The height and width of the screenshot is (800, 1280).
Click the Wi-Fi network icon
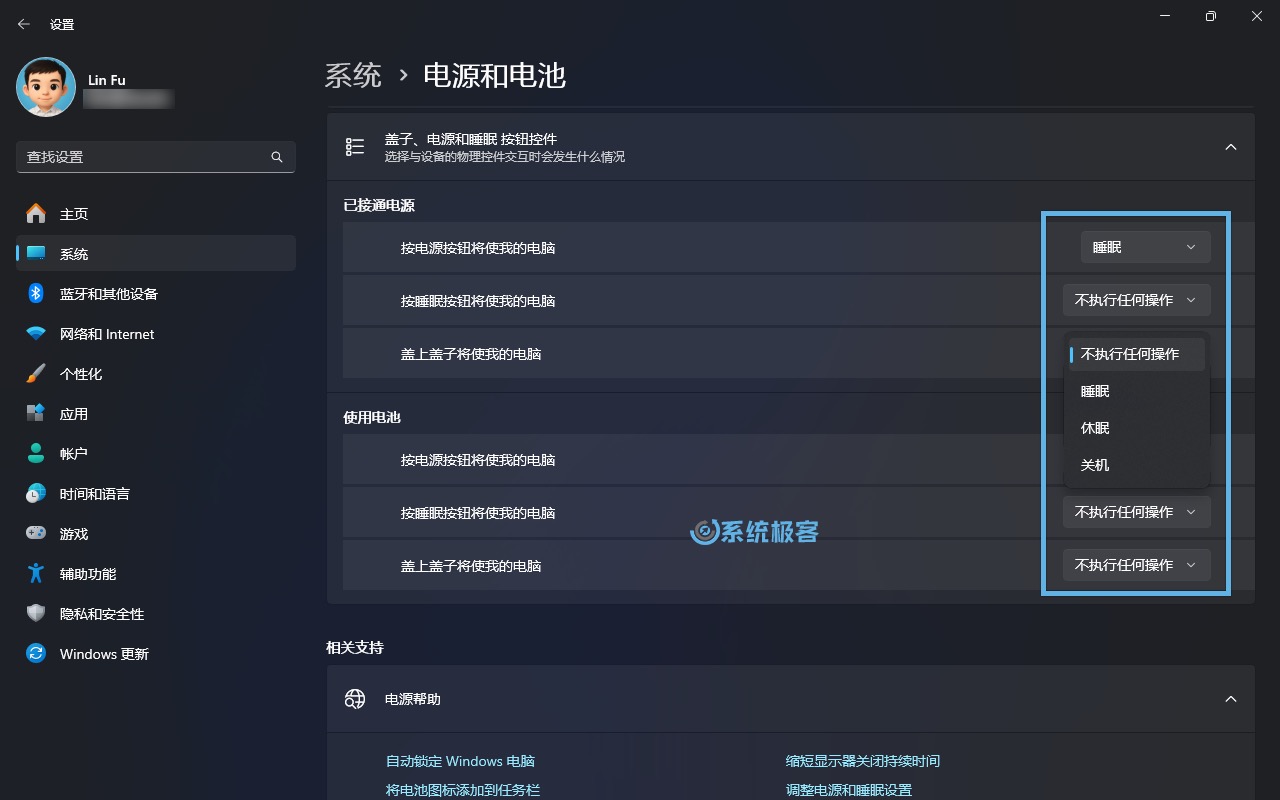tap(36, 333)
